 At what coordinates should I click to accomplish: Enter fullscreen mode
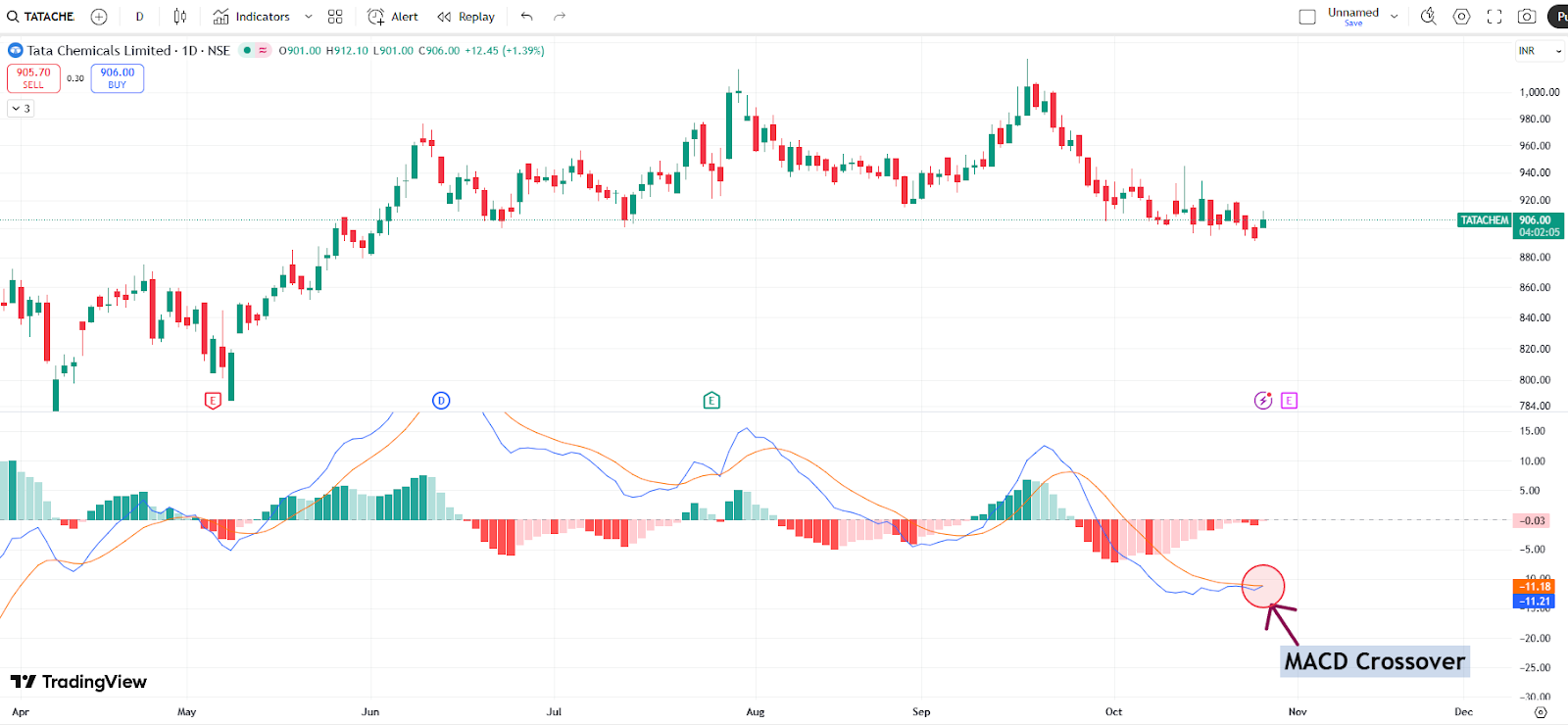pyautogui.click(x=1494, y=17)
